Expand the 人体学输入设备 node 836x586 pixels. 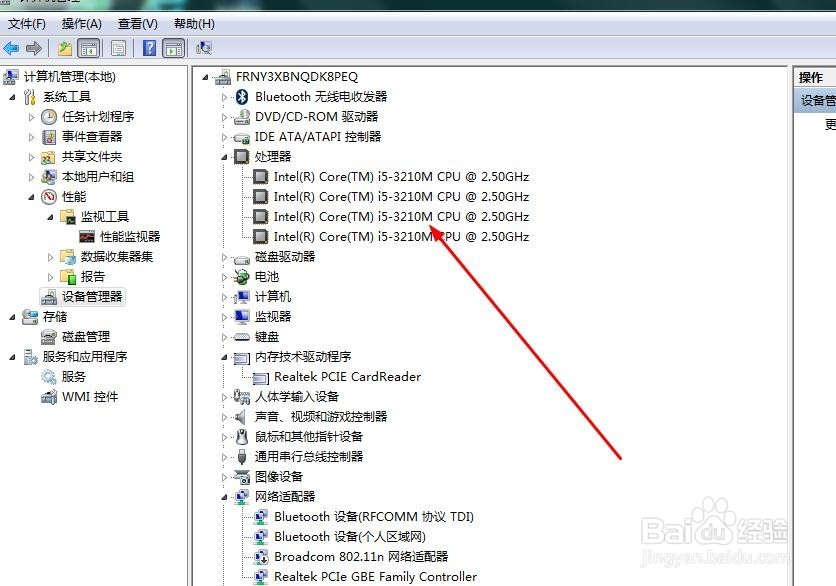pos(224,397)
